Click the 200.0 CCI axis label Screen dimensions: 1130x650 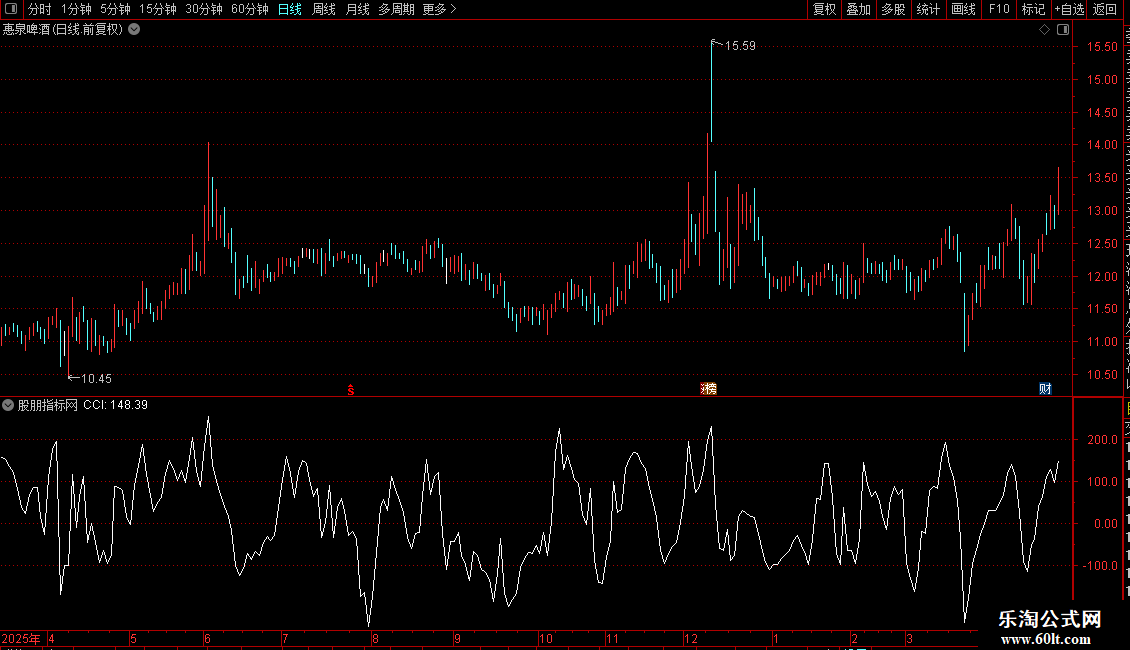[x=1102, y=440]
